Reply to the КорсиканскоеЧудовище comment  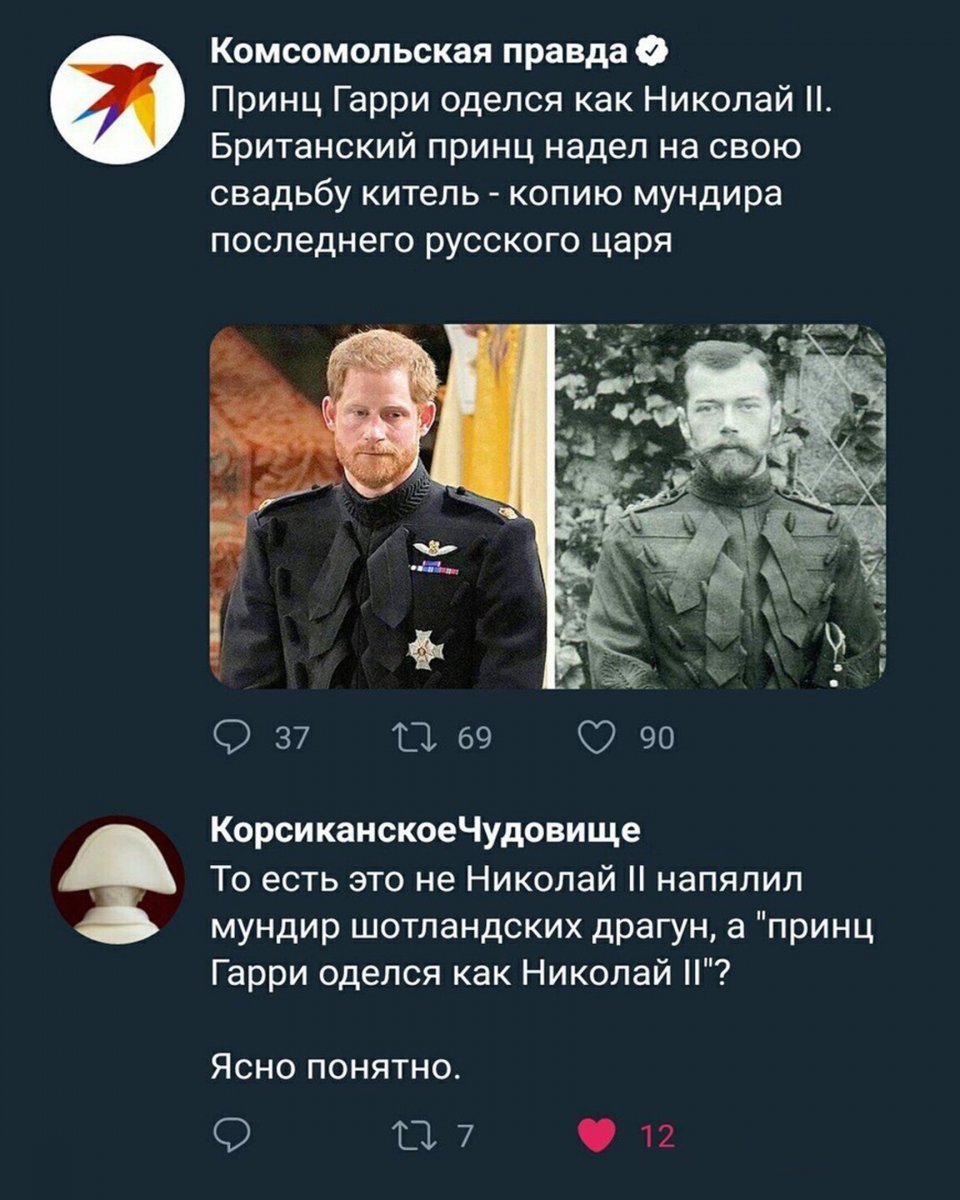232,1135
